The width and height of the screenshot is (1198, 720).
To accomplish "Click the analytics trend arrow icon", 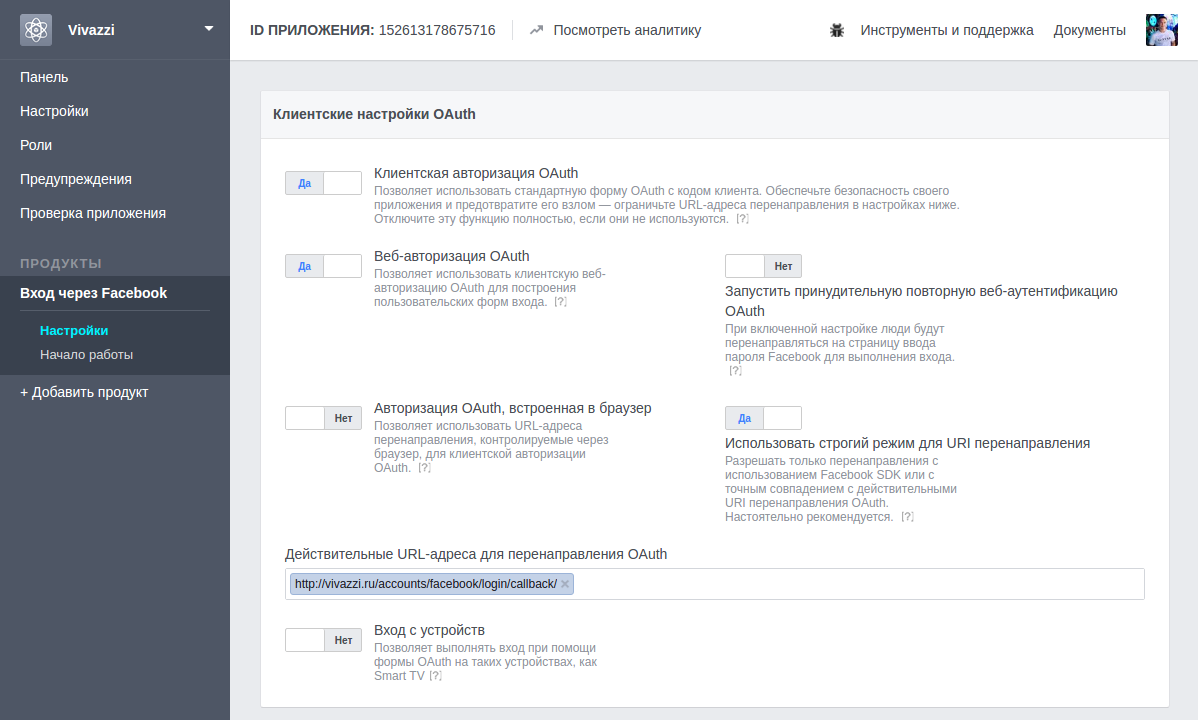I will (x=536, y=30).
